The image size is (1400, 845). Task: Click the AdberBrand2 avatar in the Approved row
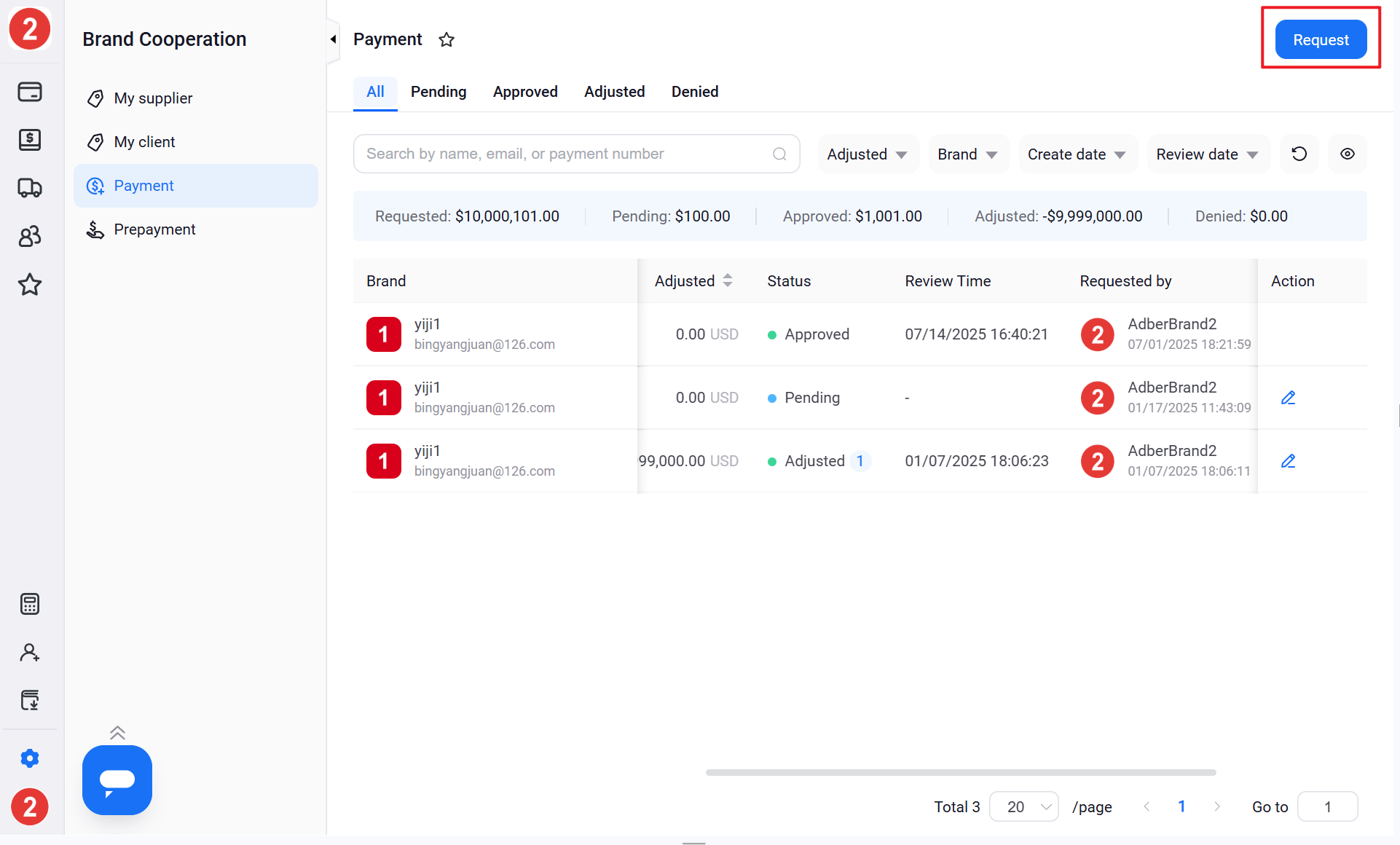(x=1098, y=334)
